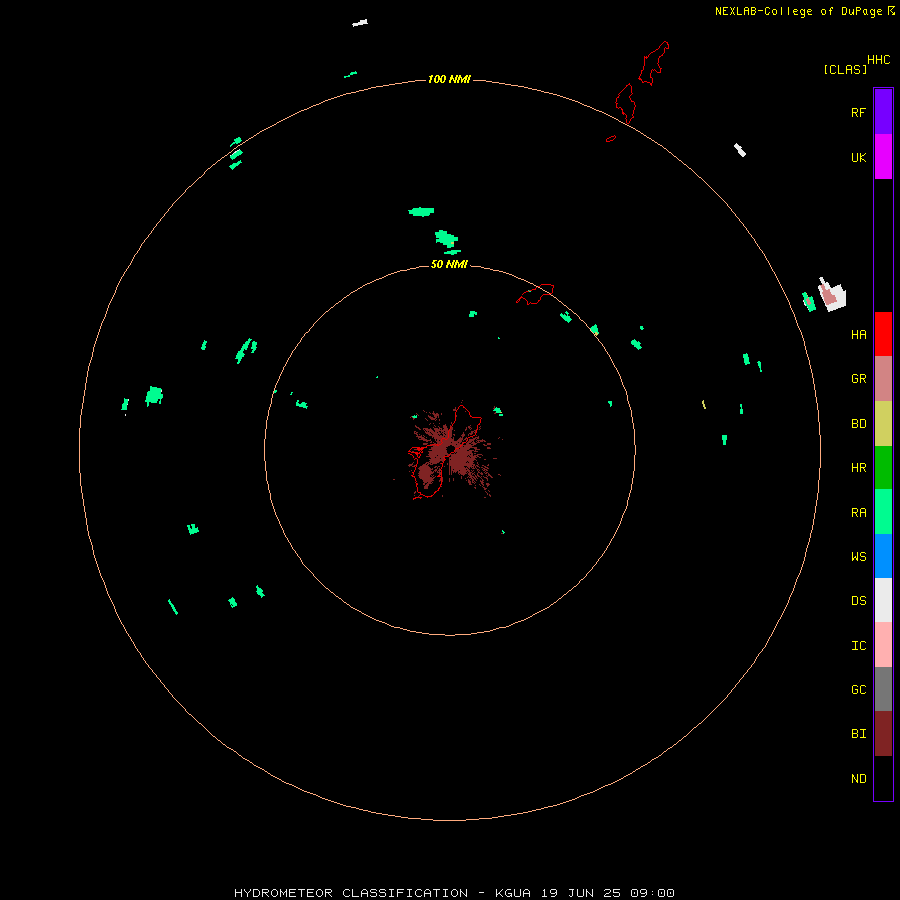Click the ND black legend swatch
The height and width of the screenshot is (900, 900).
tap(883, 778)
